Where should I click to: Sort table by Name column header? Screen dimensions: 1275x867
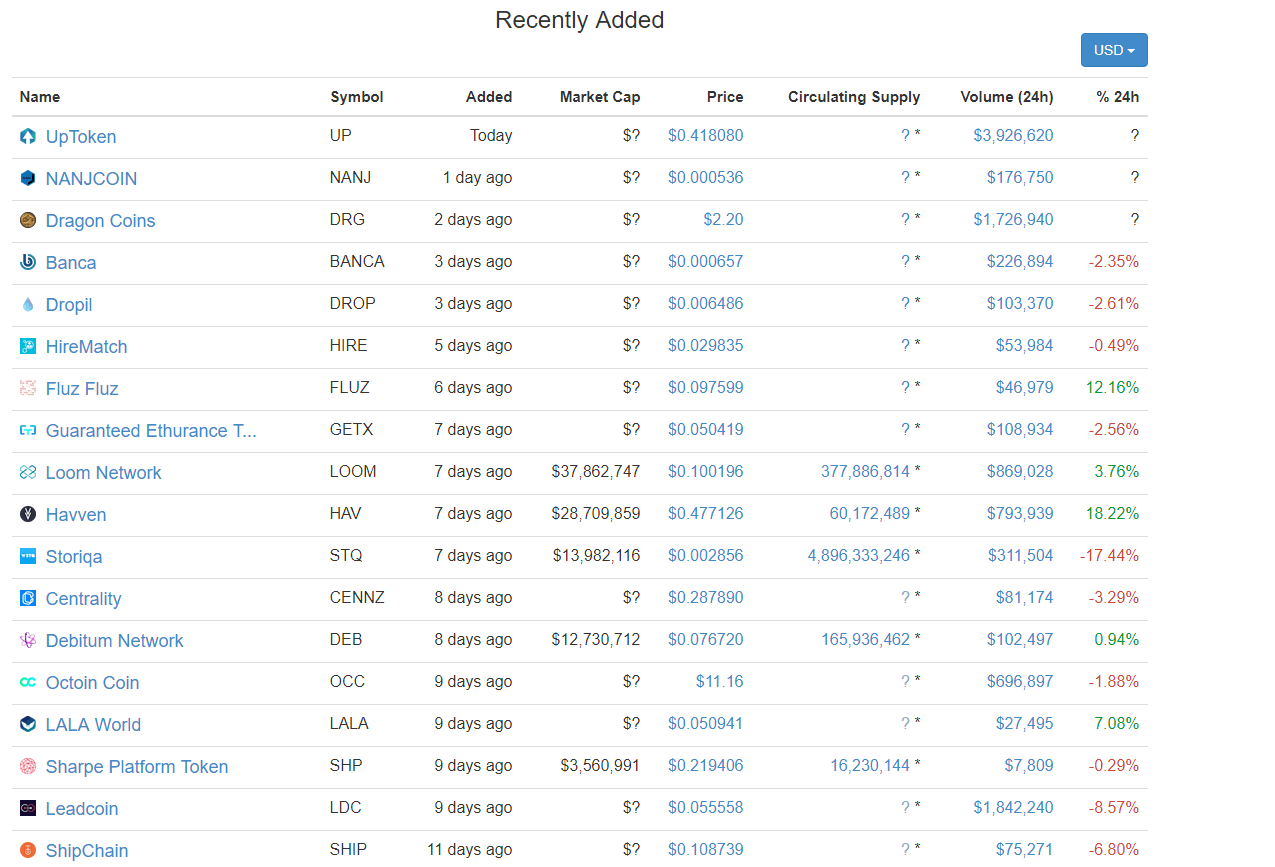pos(40,97)
